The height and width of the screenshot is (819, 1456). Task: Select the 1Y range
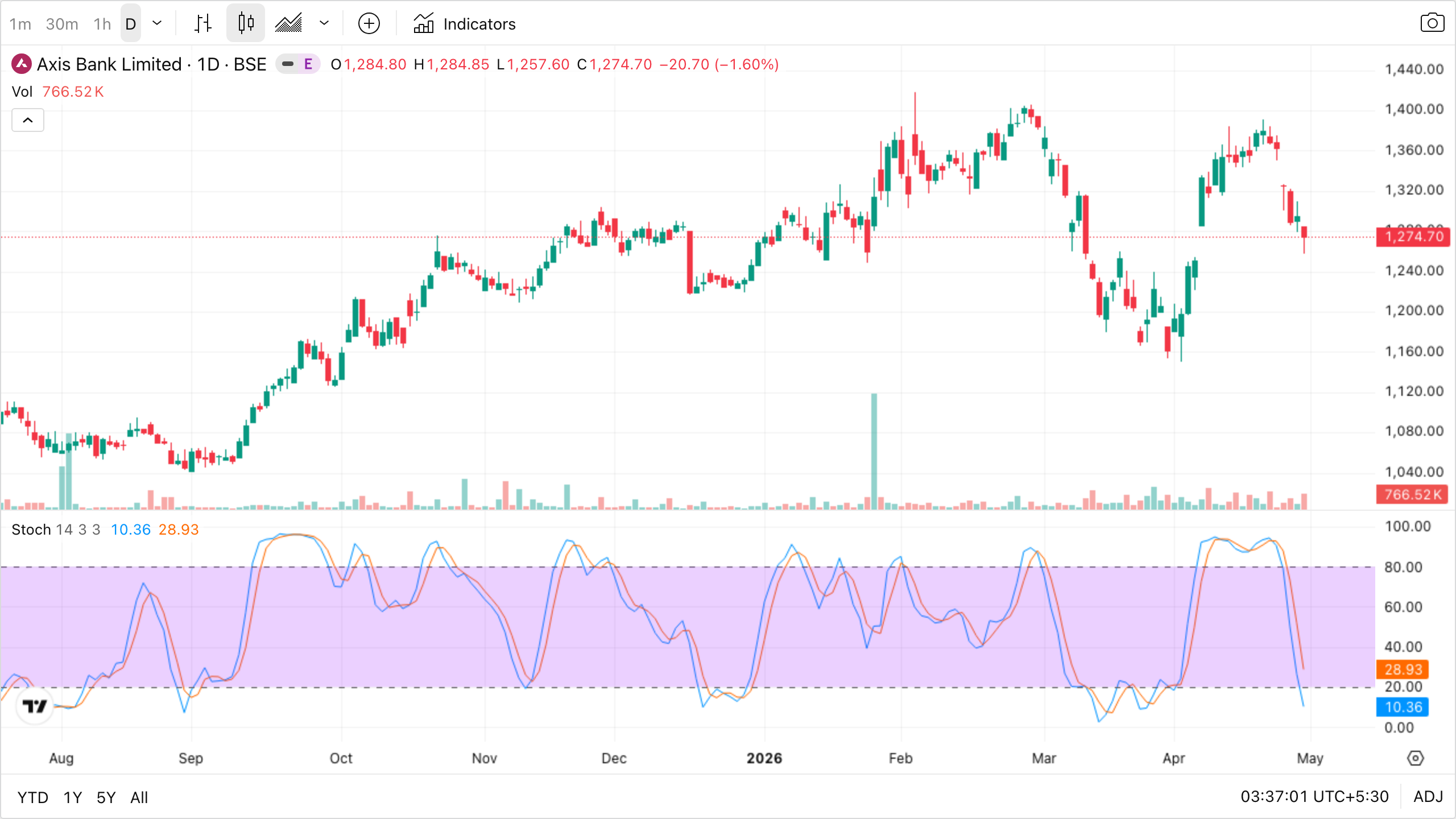[73, 797]
